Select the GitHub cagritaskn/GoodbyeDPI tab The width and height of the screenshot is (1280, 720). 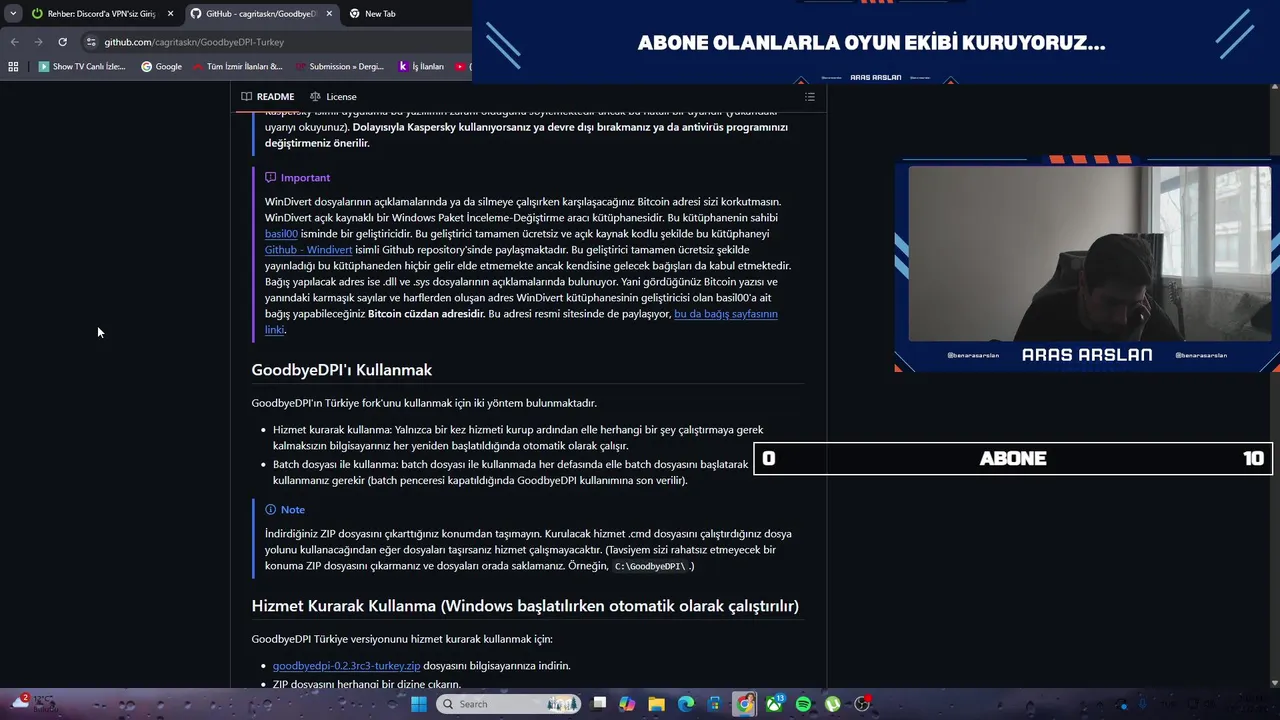tap(261, 14)
